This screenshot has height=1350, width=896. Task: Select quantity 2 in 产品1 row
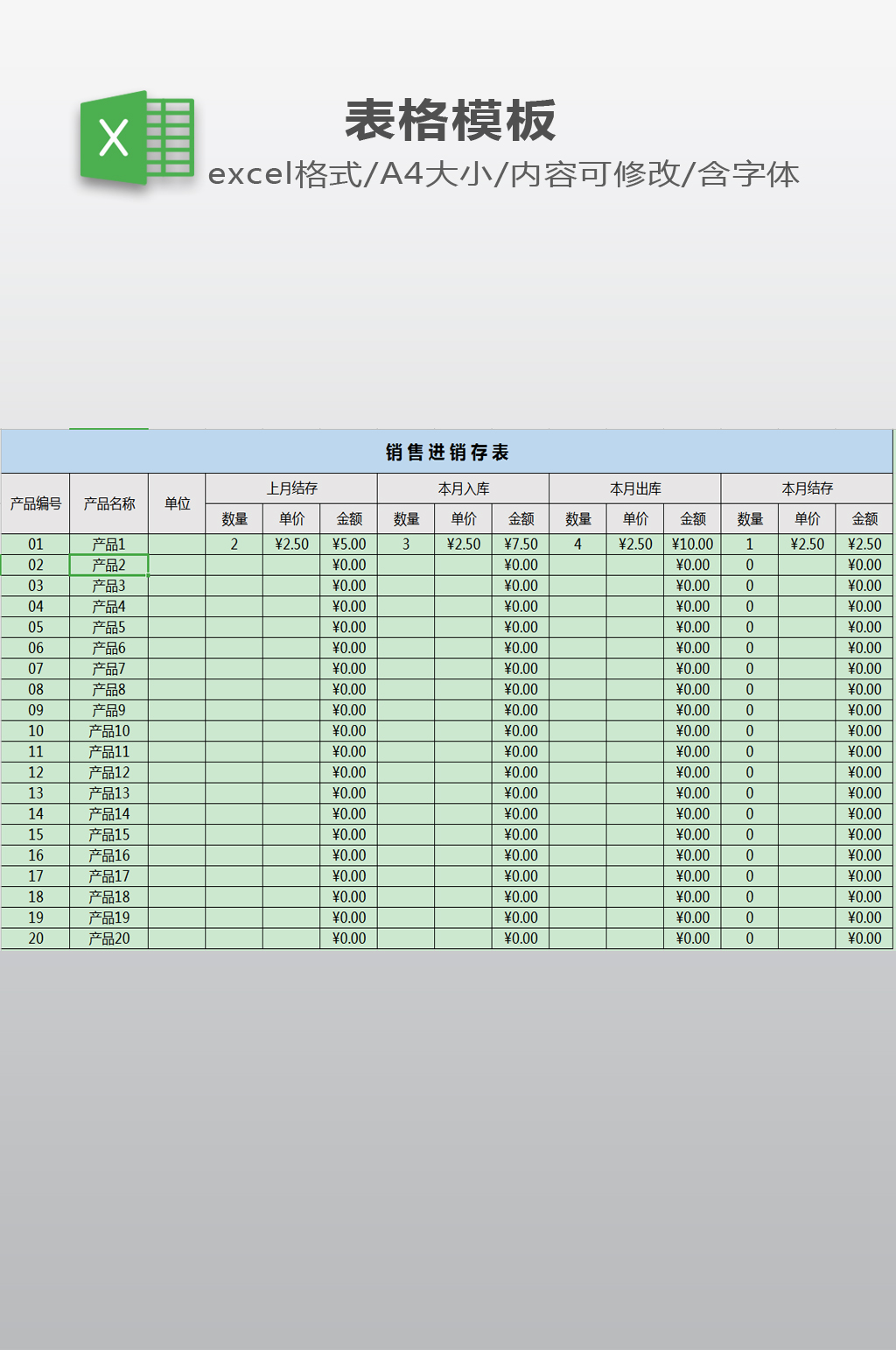coord(234,545)
